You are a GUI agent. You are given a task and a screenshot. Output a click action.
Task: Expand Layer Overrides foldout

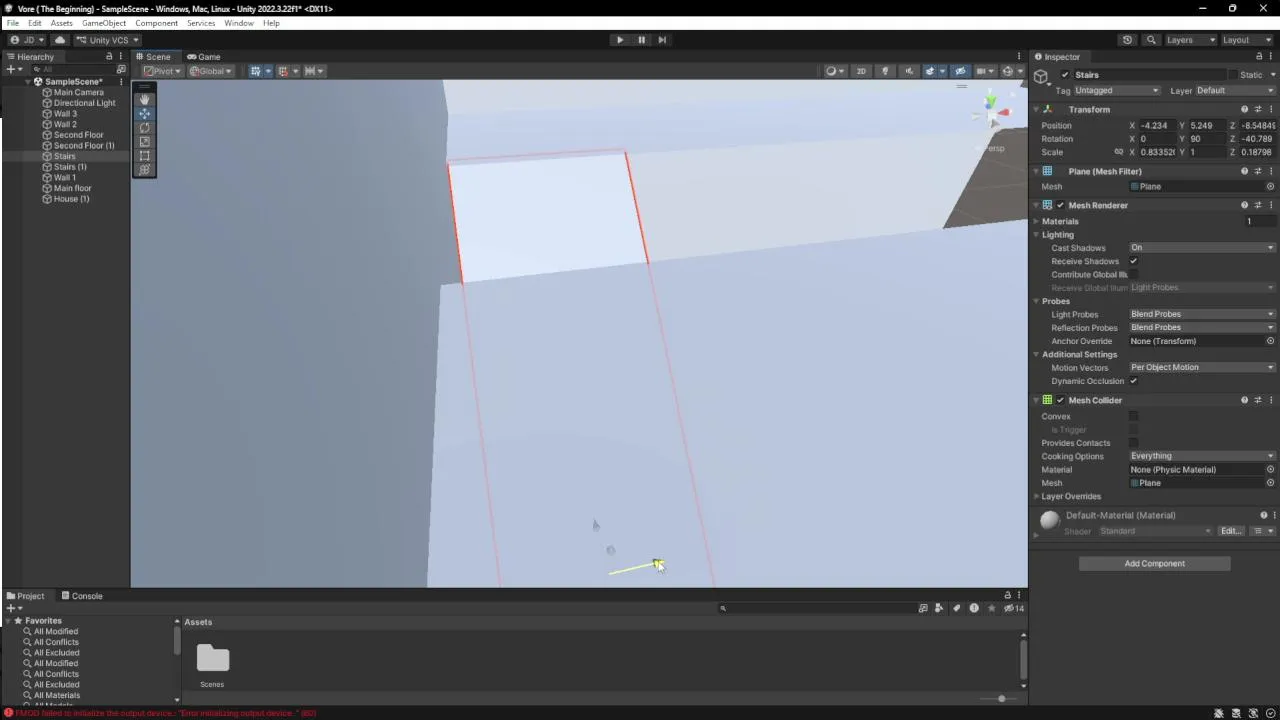[x=1037, y=496]
